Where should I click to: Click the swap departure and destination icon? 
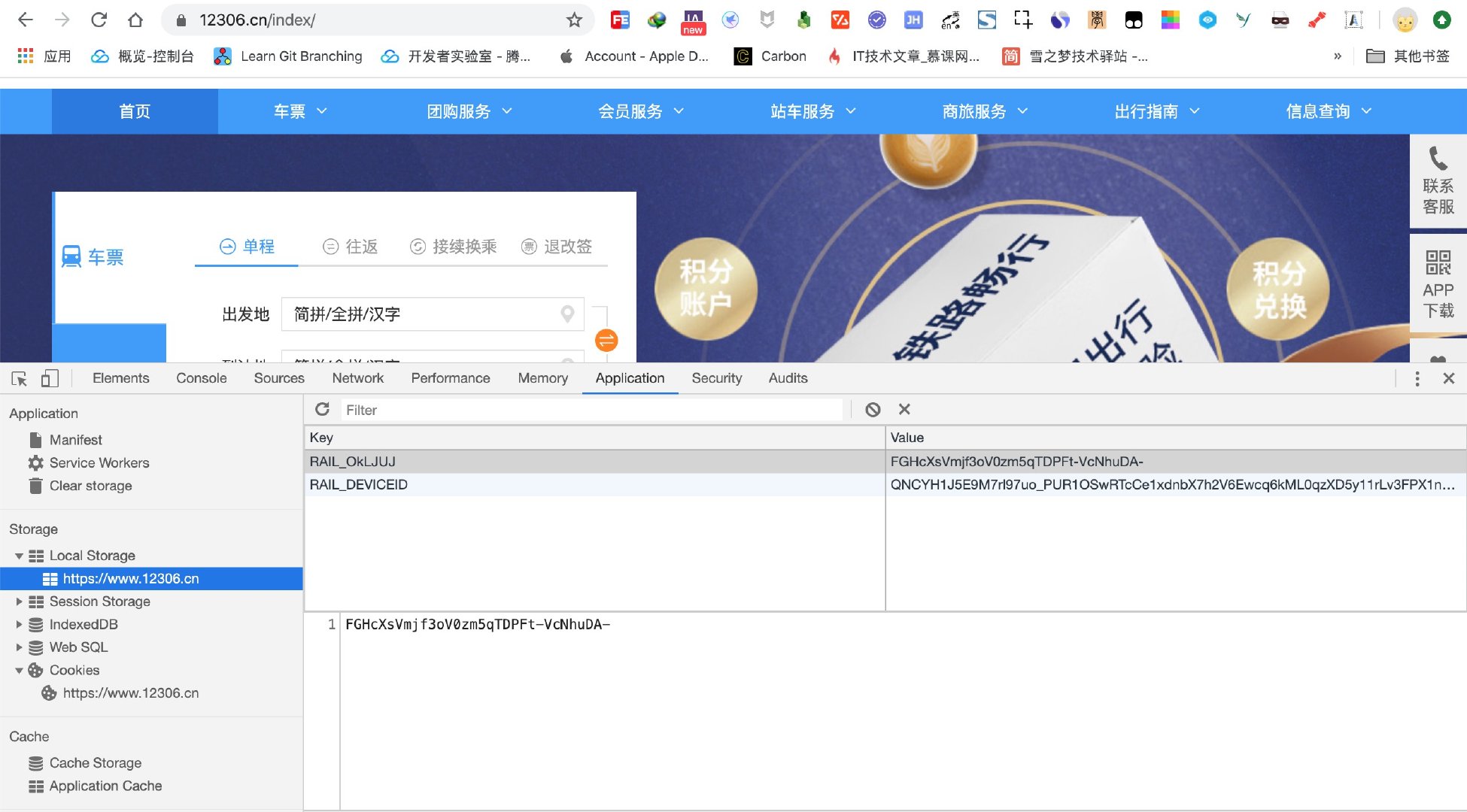pyautogui.click(x=606, y=340)
